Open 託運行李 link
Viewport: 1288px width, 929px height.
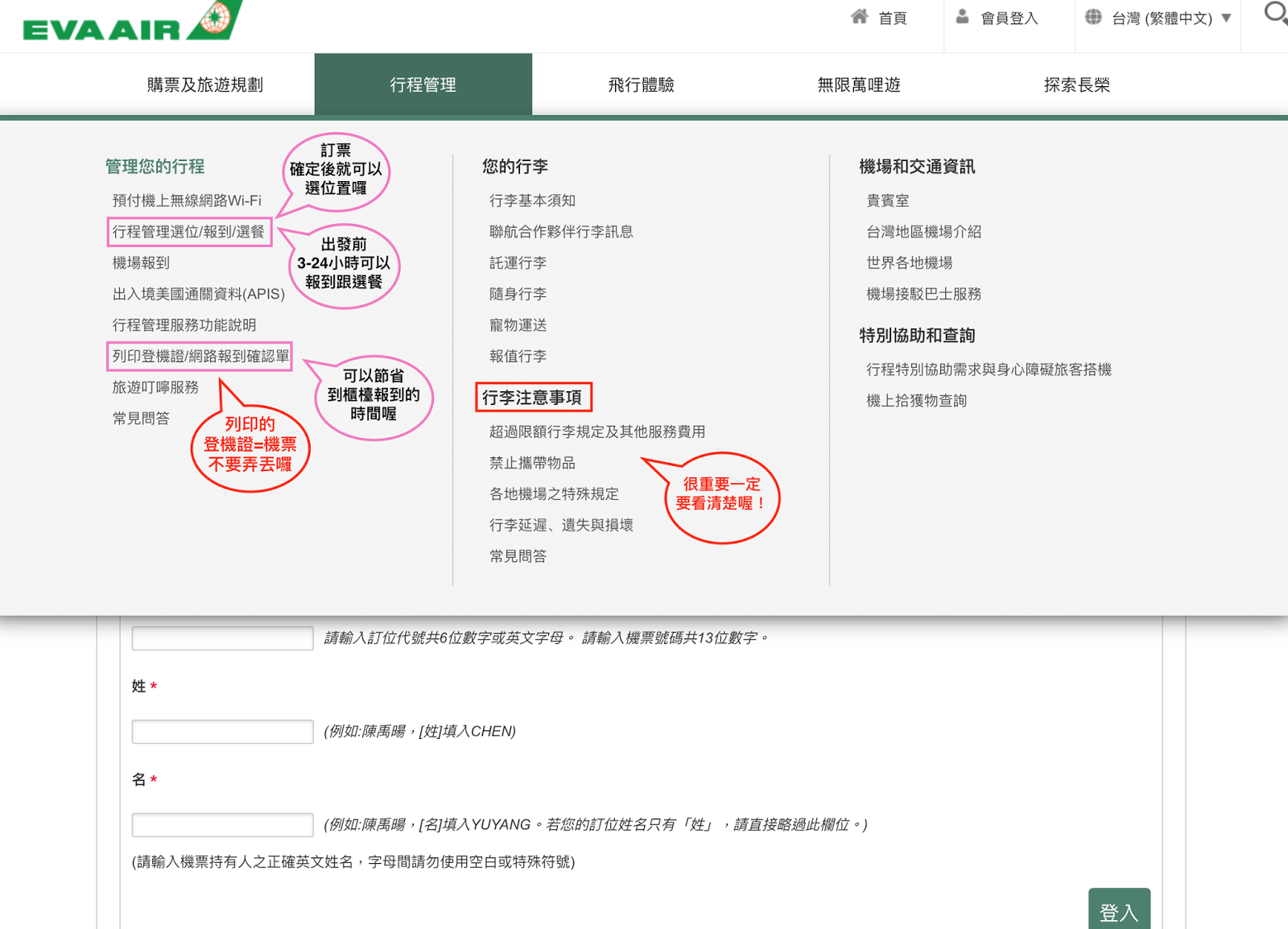tap(518, 263)
